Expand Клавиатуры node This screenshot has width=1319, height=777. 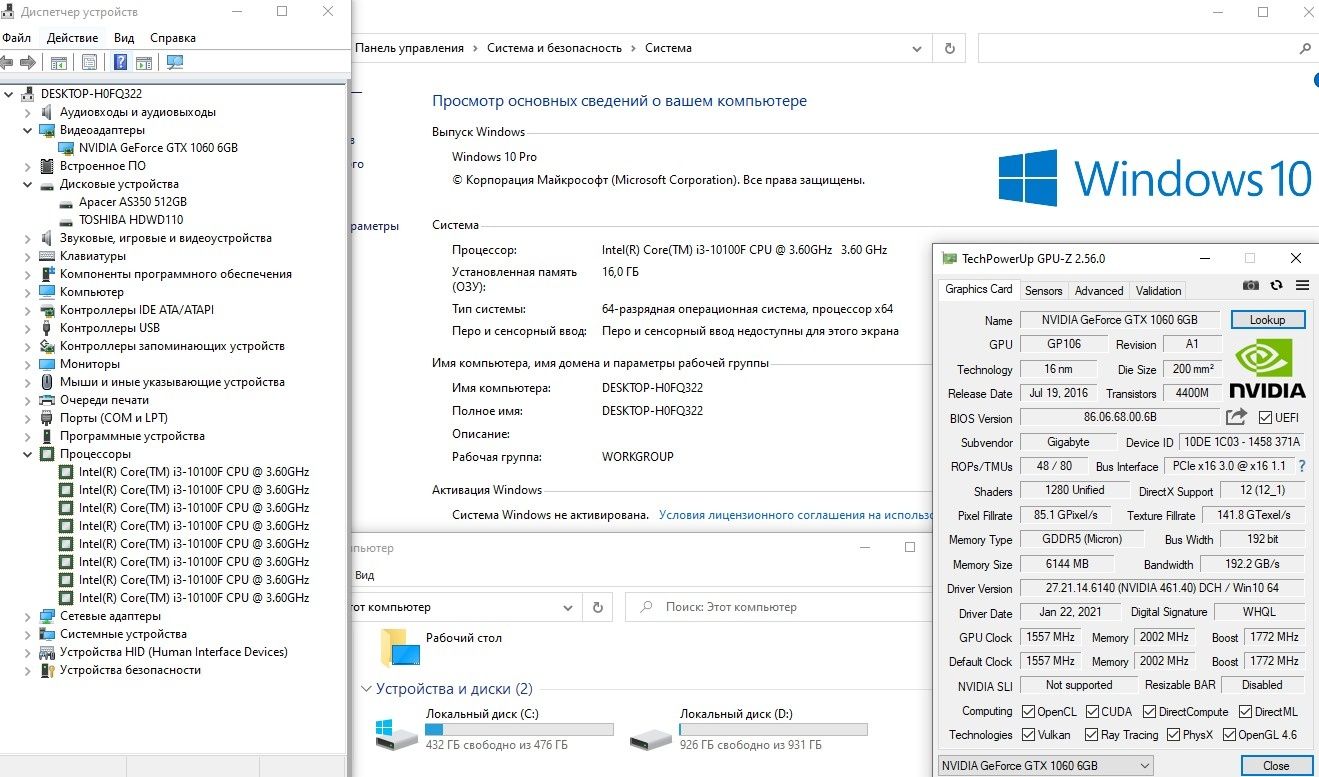(x=28, y=256)
